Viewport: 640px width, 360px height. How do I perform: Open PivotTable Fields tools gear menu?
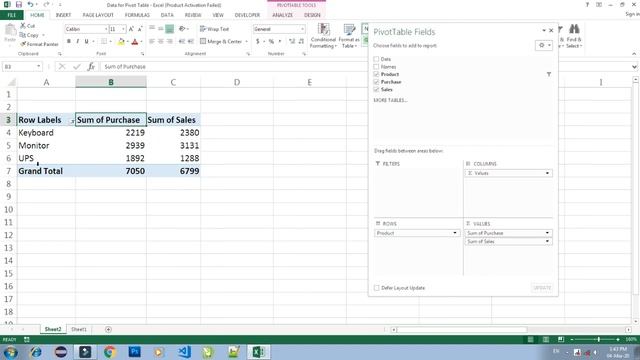544,45
